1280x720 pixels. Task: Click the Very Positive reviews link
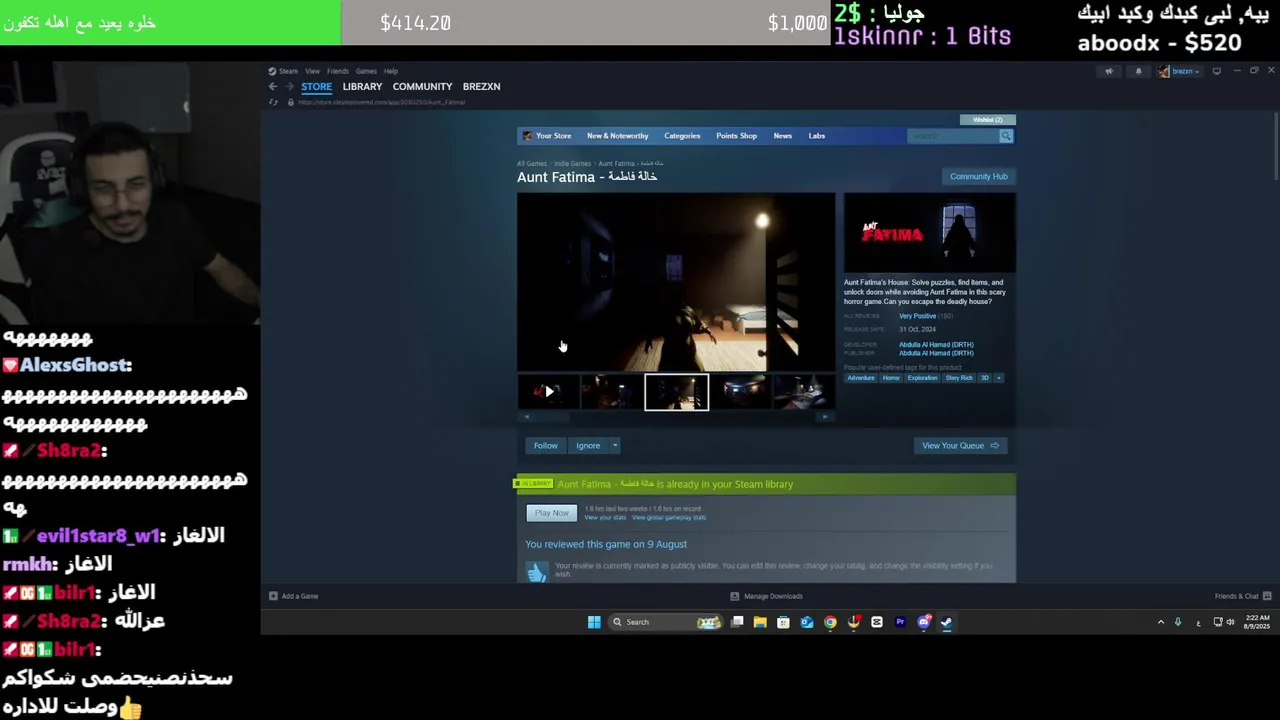tap(917, 316)
